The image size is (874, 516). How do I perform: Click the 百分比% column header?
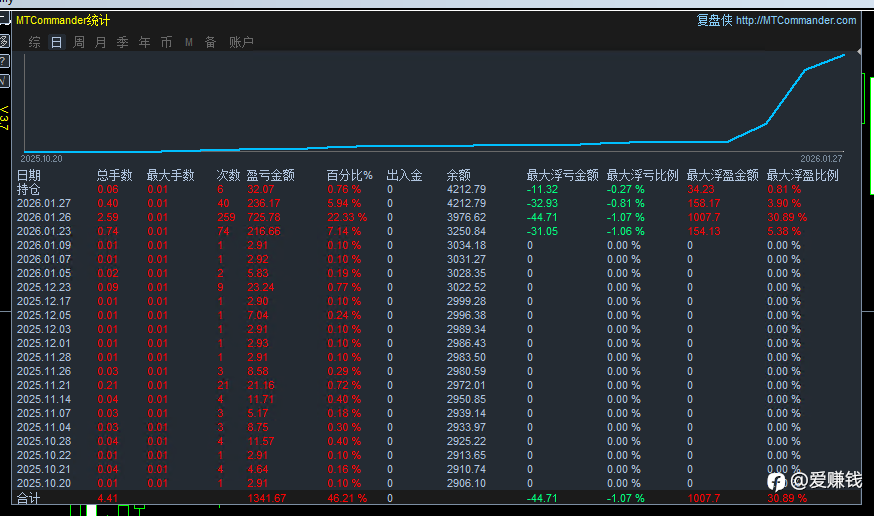(x=349, y=176)
